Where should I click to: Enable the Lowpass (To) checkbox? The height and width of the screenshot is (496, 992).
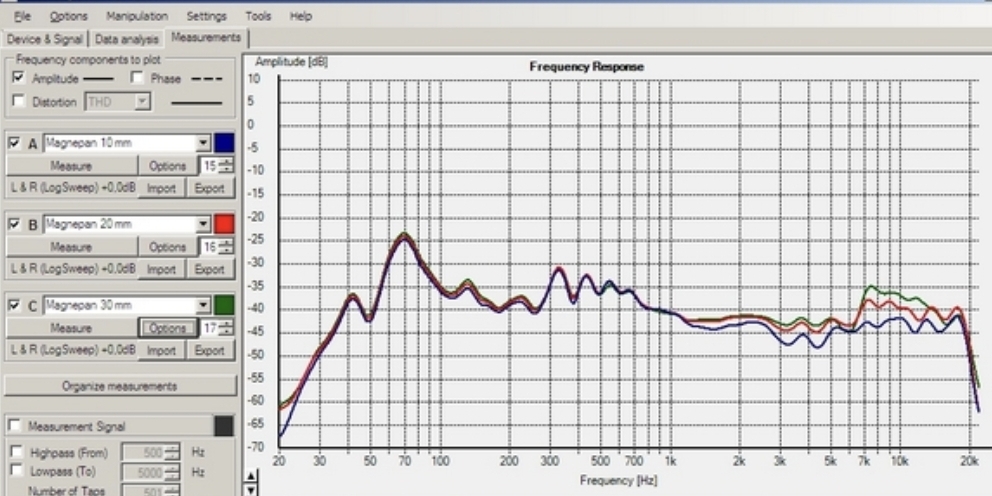(17, 471)
